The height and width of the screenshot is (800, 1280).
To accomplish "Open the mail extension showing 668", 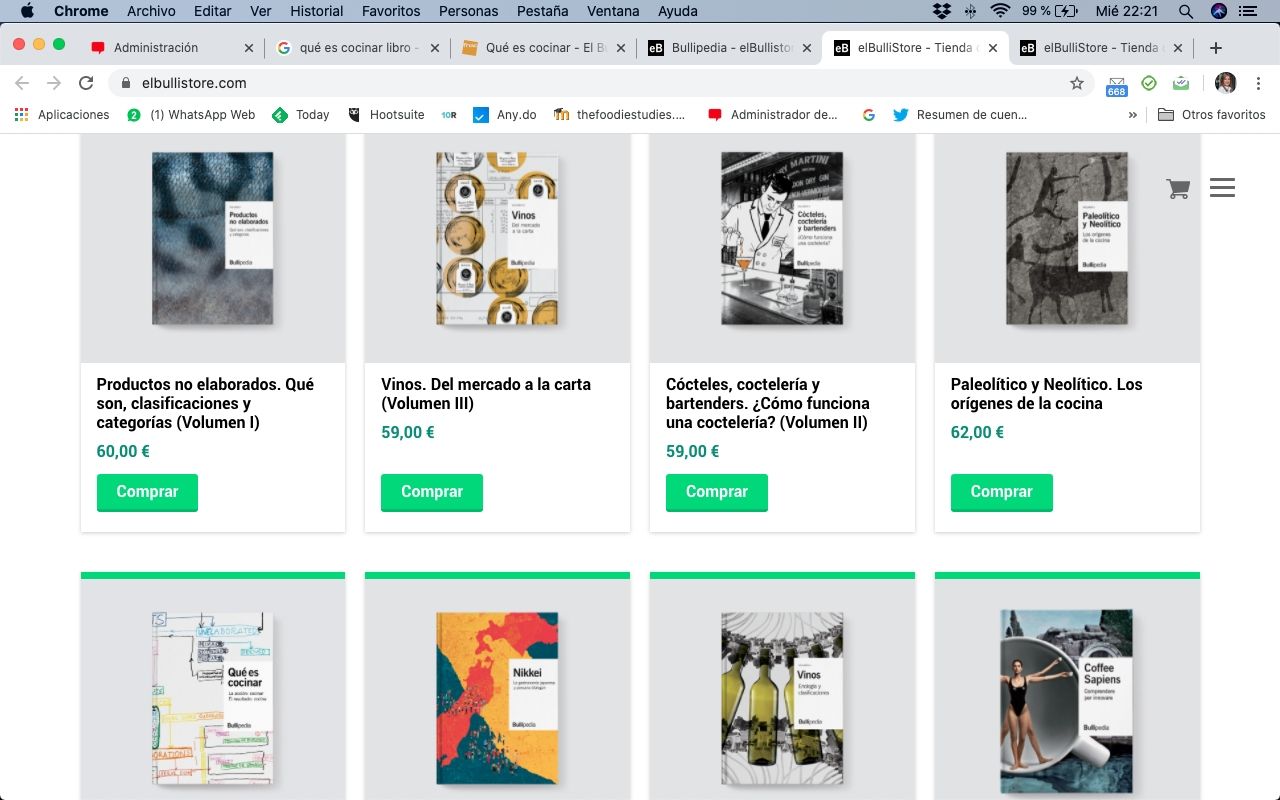I will [x=1116, y=84].
